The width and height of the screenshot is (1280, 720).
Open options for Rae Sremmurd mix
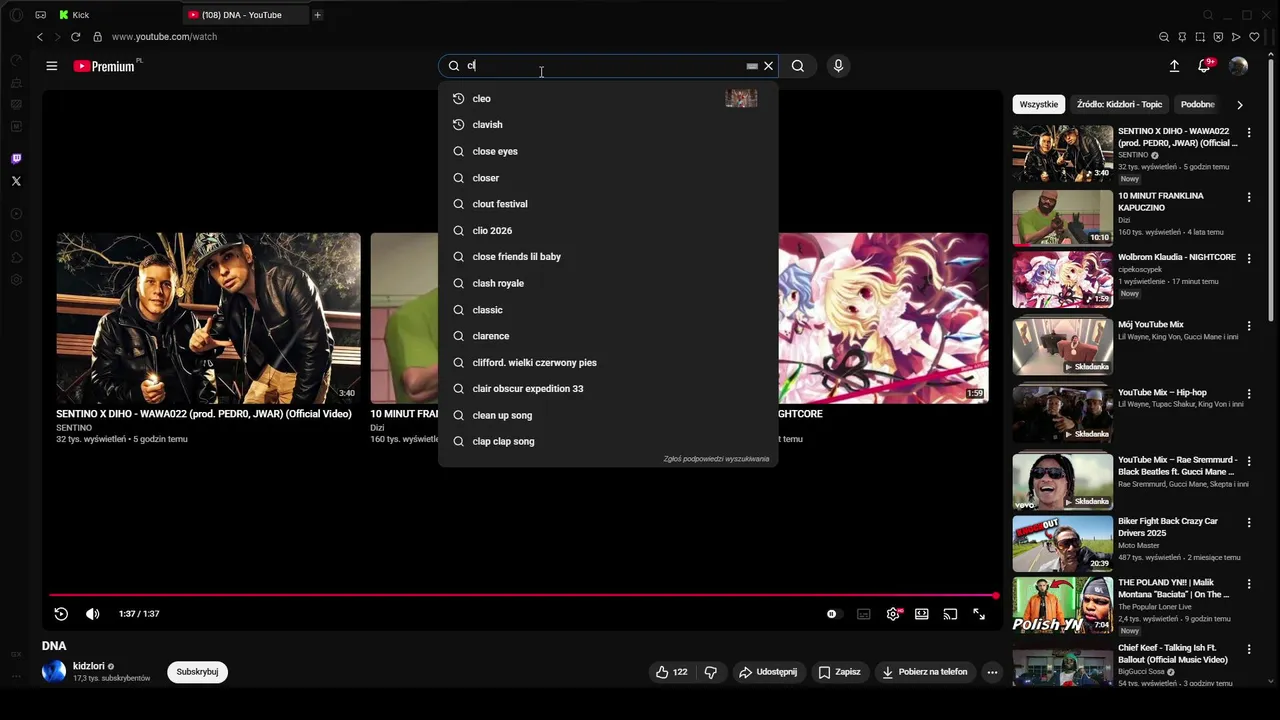point(1248,461)
